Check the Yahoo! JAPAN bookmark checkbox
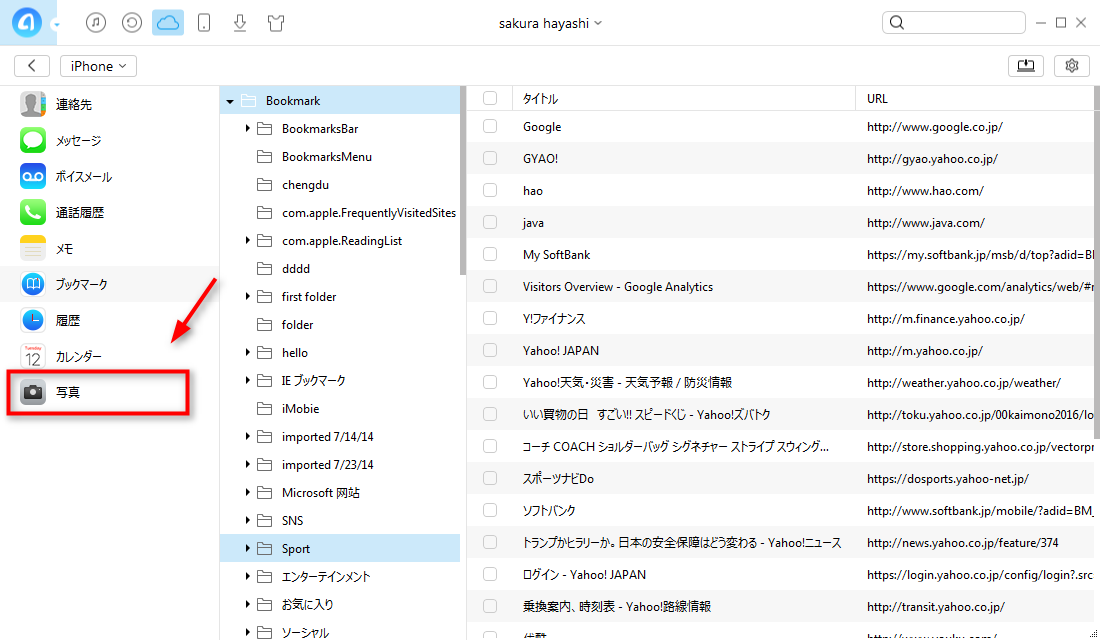This screenshot has width=1100, height=640. click(490, 350)
